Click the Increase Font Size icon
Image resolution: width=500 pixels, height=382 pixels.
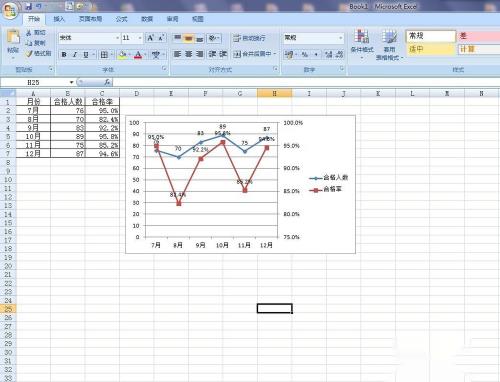[150, 38]
